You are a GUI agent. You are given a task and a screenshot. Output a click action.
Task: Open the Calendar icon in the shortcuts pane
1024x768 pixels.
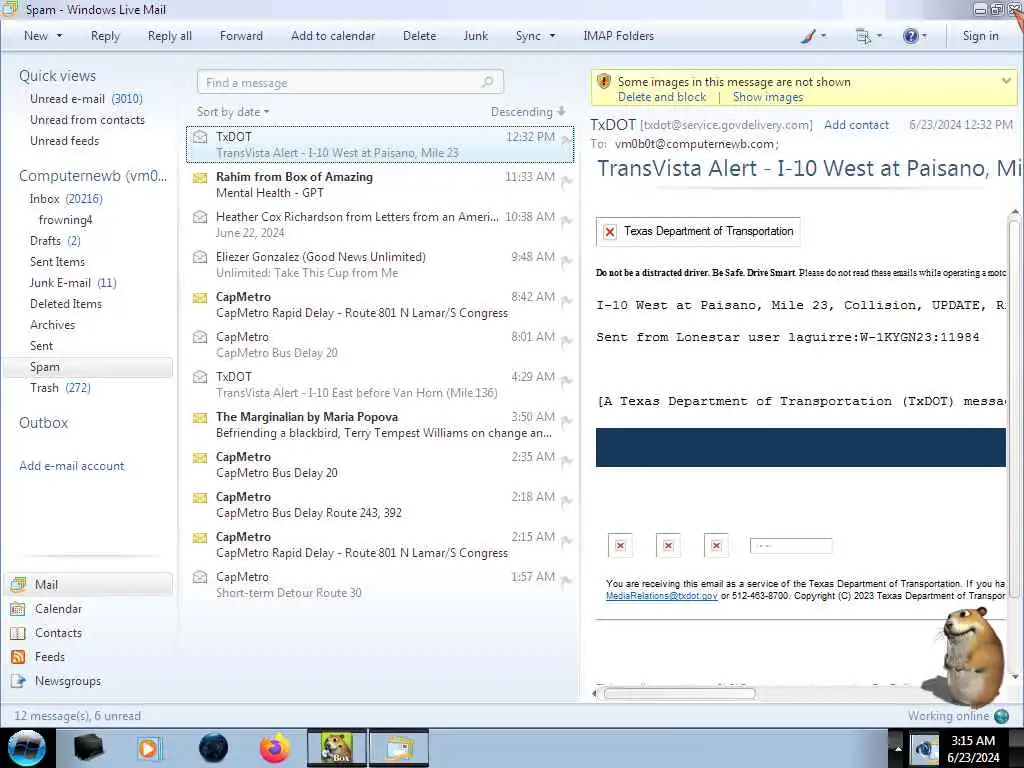(18, 609)
